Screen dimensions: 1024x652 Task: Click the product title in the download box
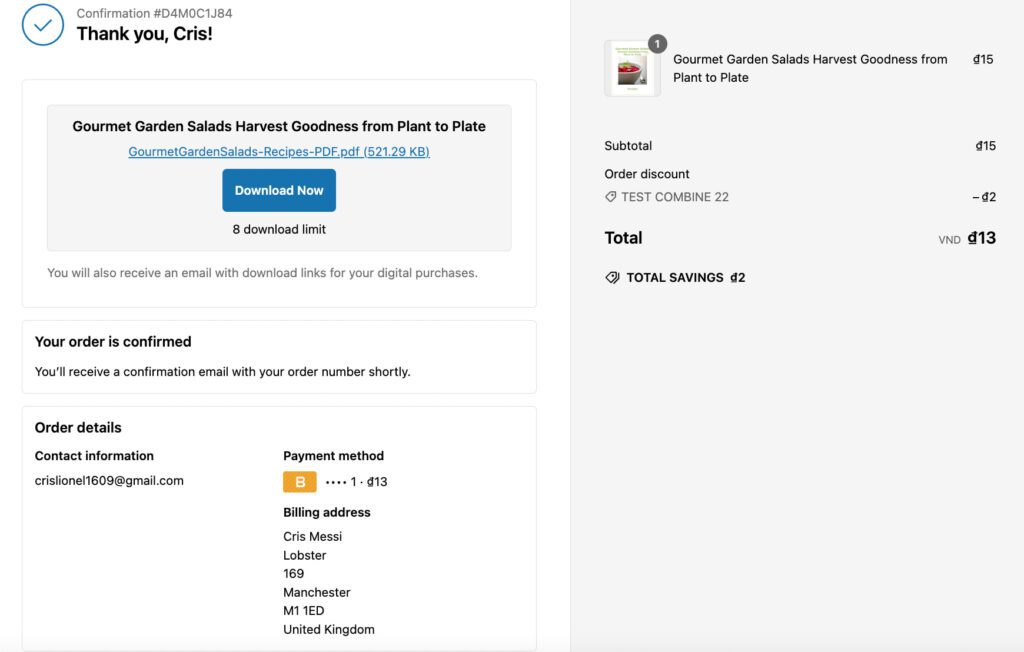tap(279, 126)
